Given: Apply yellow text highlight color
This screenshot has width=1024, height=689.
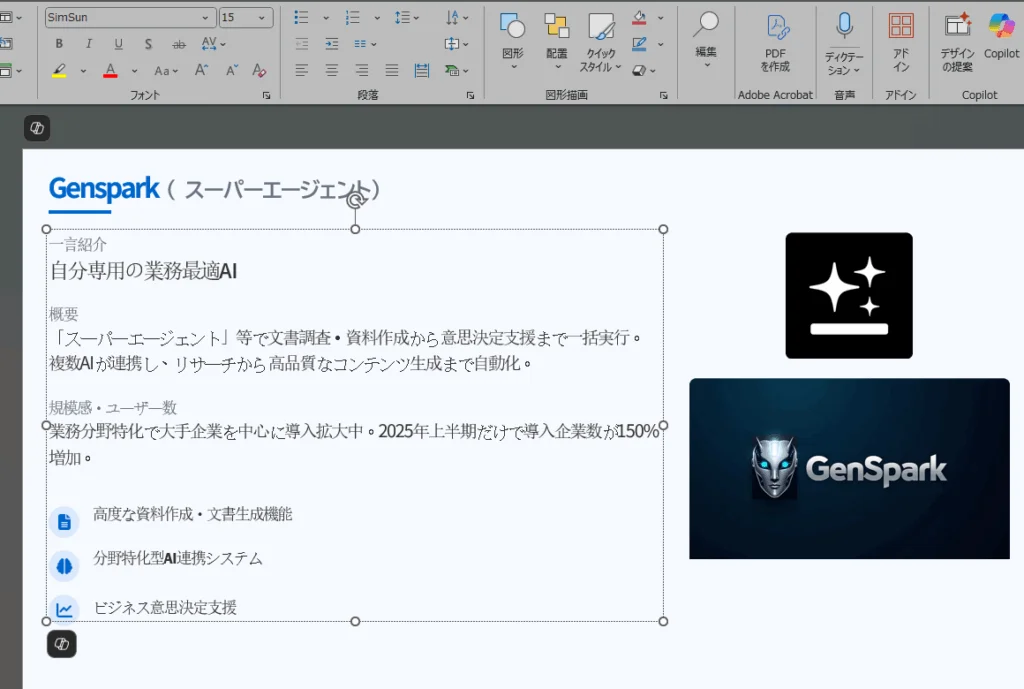Looking at the screenshot, I should point(59,71).
